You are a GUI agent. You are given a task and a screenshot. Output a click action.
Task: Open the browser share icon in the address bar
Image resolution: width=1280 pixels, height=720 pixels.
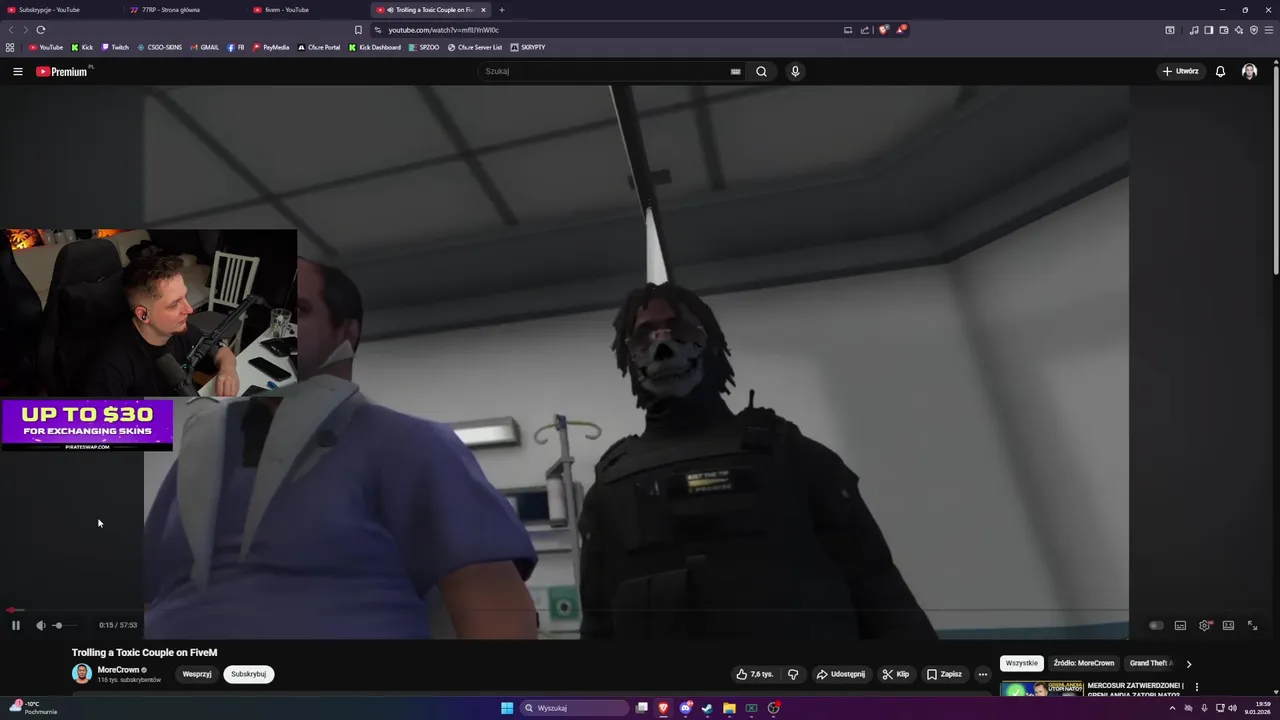click(865, 30)
